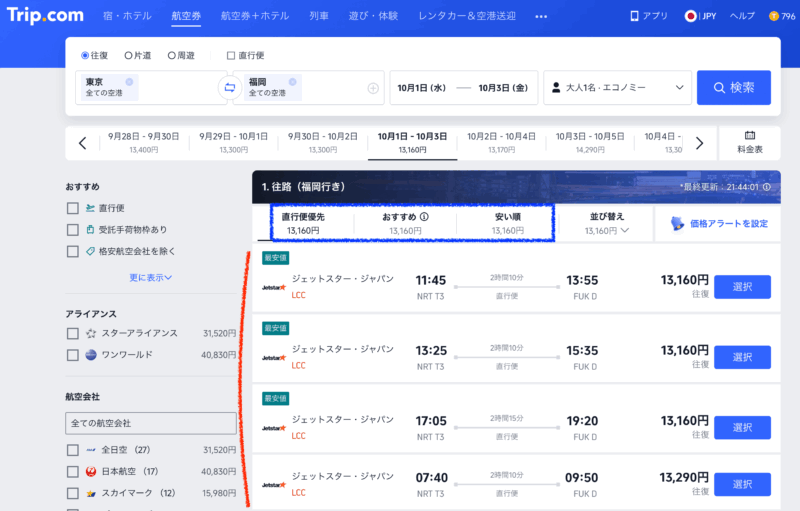Check 日本航空 airline filter
Image resolution: width=800 pixels, height=511 pixels.
click(x=72, y=472)
